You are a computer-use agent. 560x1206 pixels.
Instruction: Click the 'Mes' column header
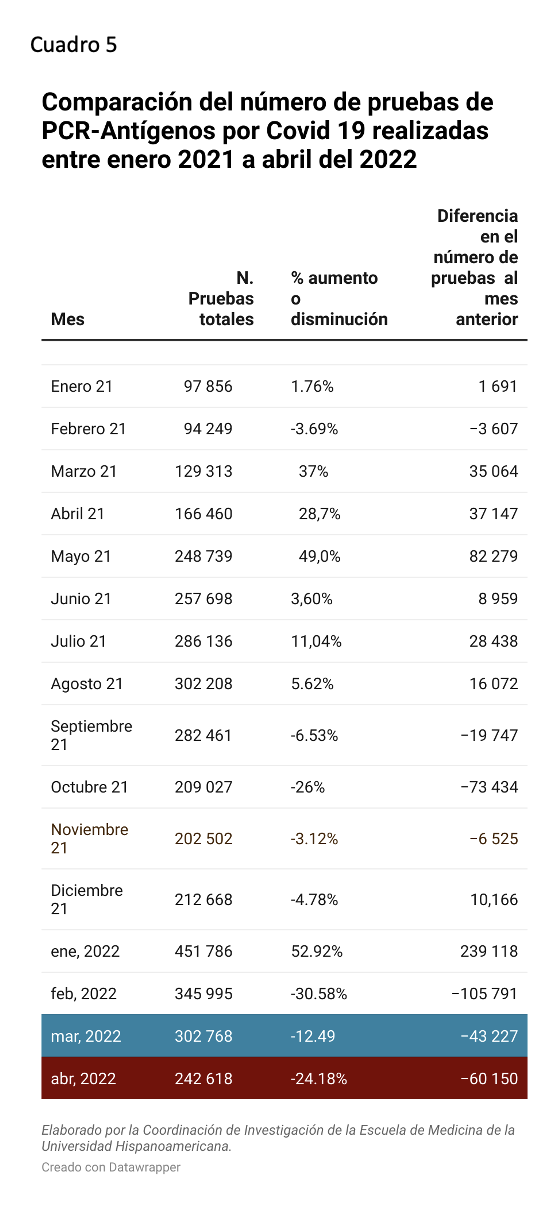[67, 320]
